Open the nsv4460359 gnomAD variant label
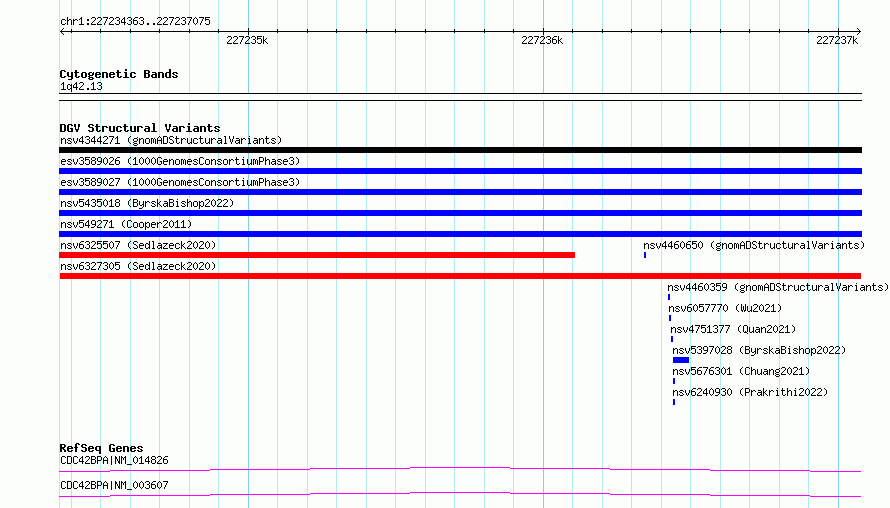Screen dimensions: 890x508 [778, 287]
